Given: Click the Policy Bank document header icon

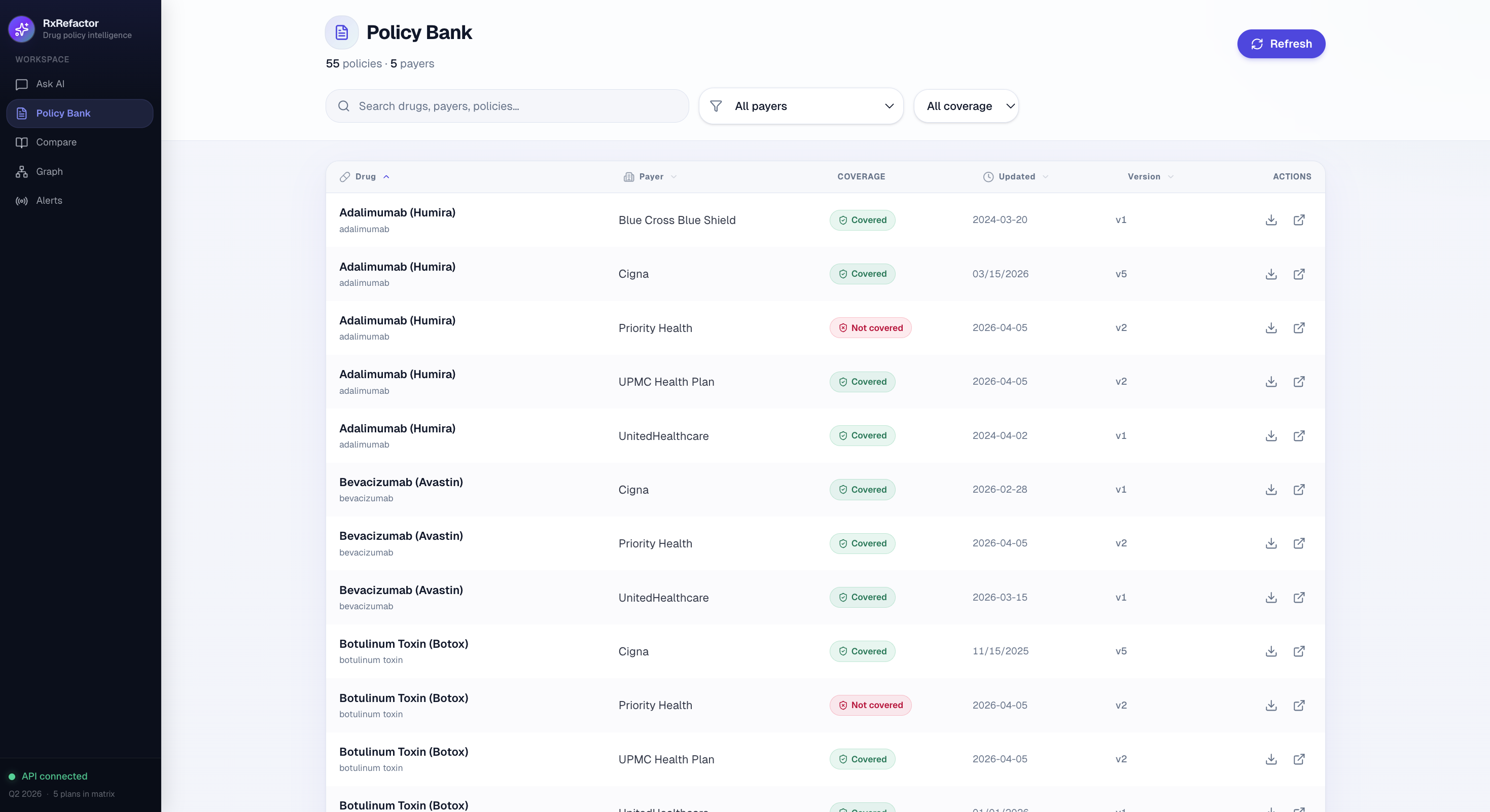Looking at the screenshot, I should point(341,32).
